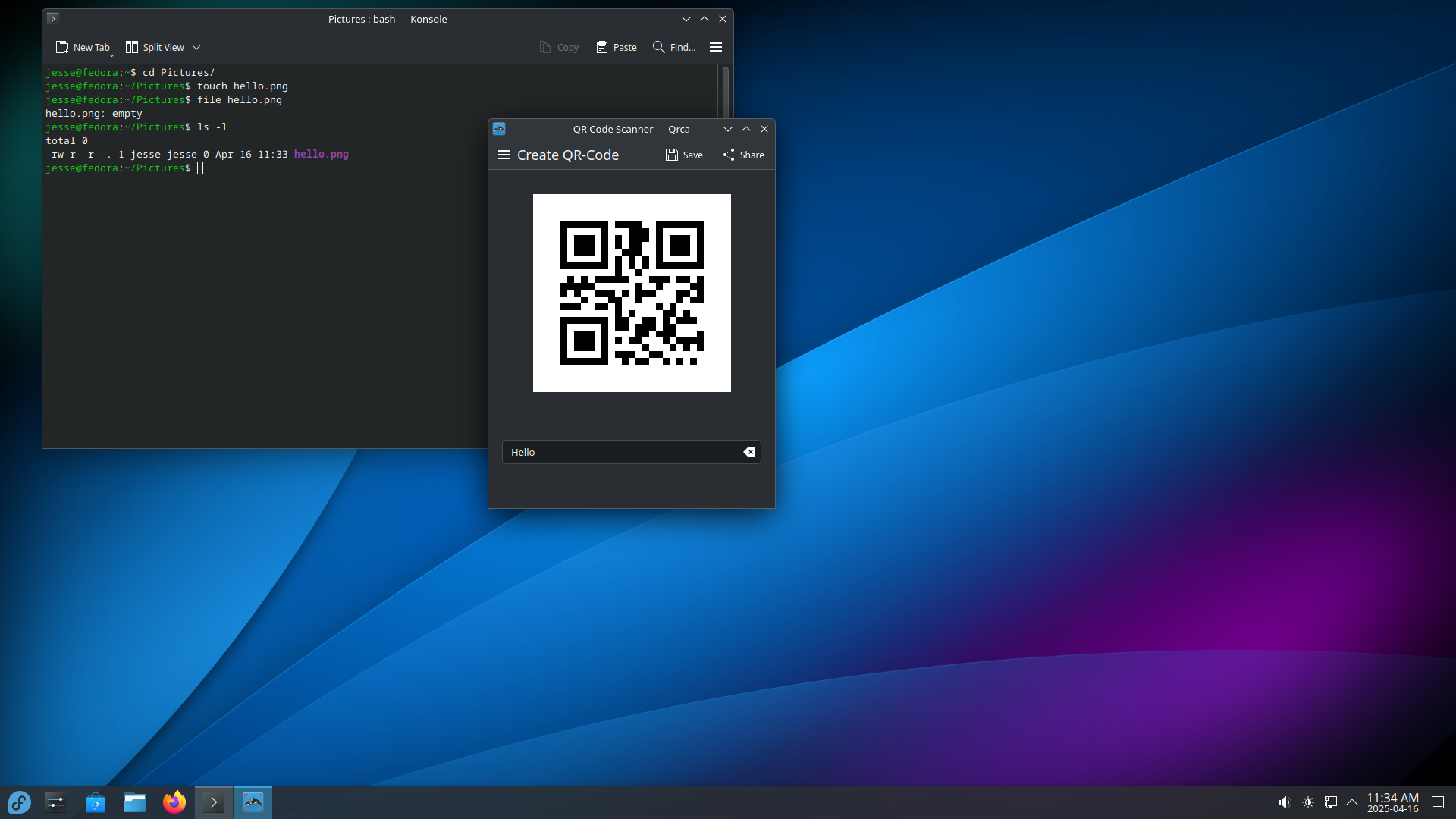Screen dimensions: 1456x819
Task: Open System Settings from the taskbar
Action: pos(56,802)
